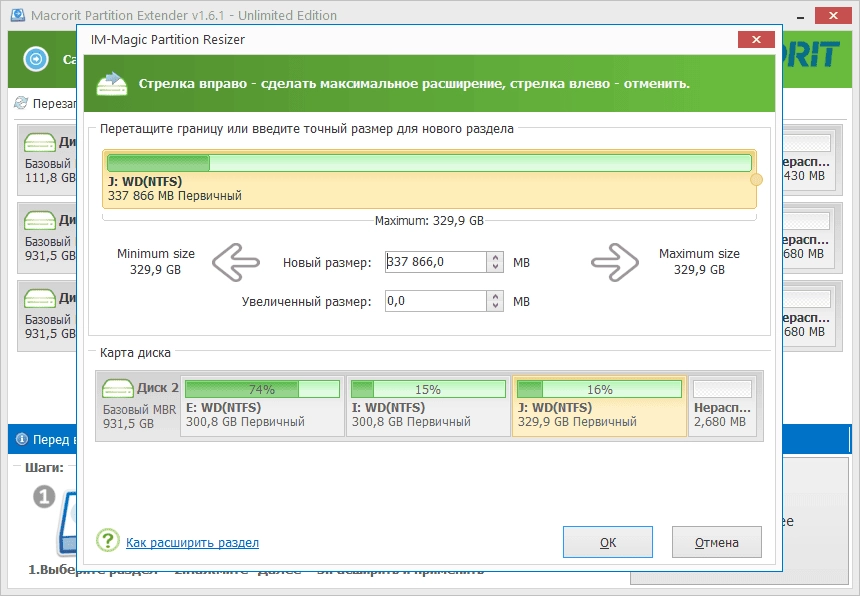The image size is (860, 596).
Task: Increase the enlarged size with up stepper
Action: coord(495,296)
